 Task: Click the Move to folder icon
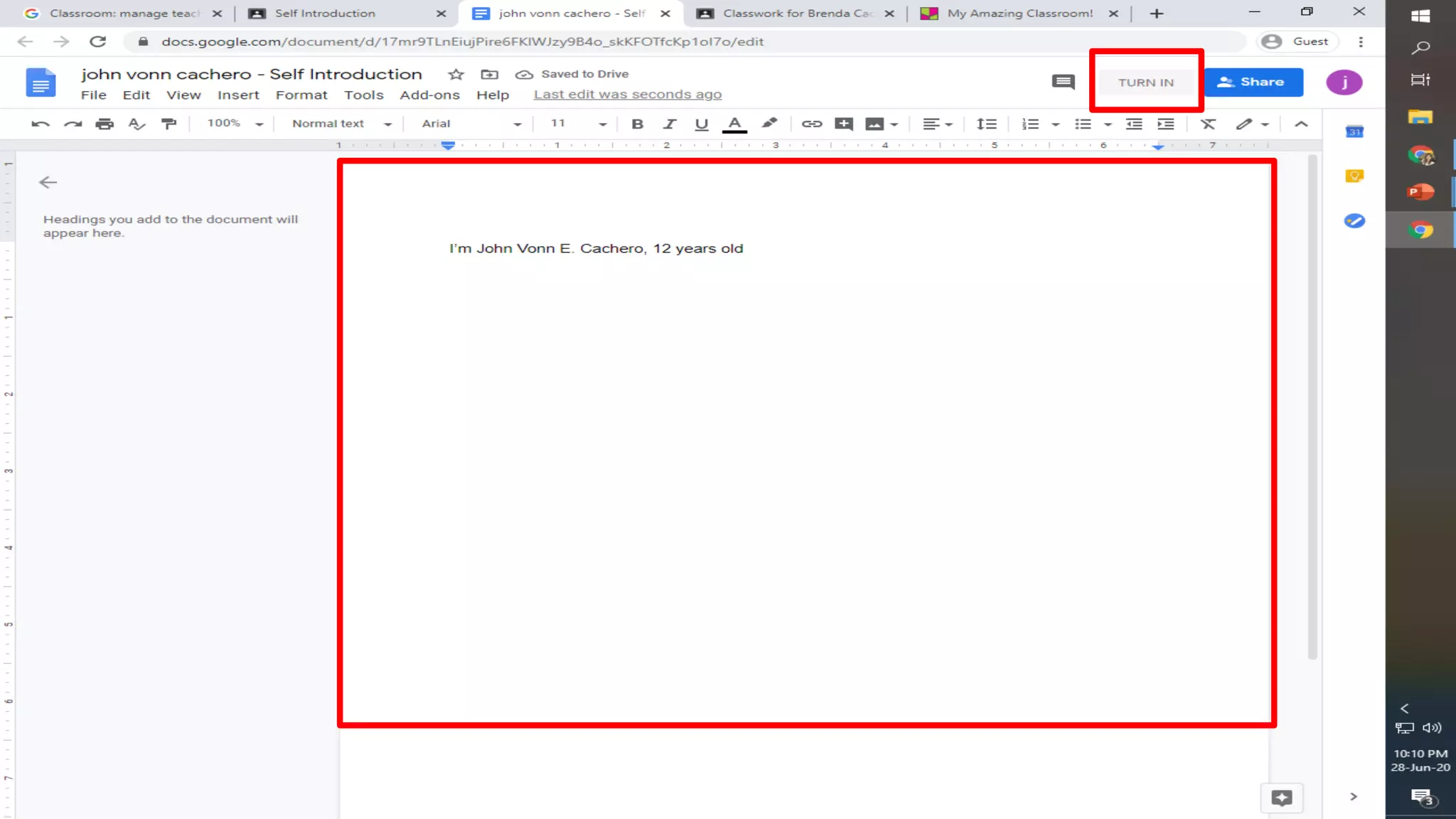[x=489, y=74]
